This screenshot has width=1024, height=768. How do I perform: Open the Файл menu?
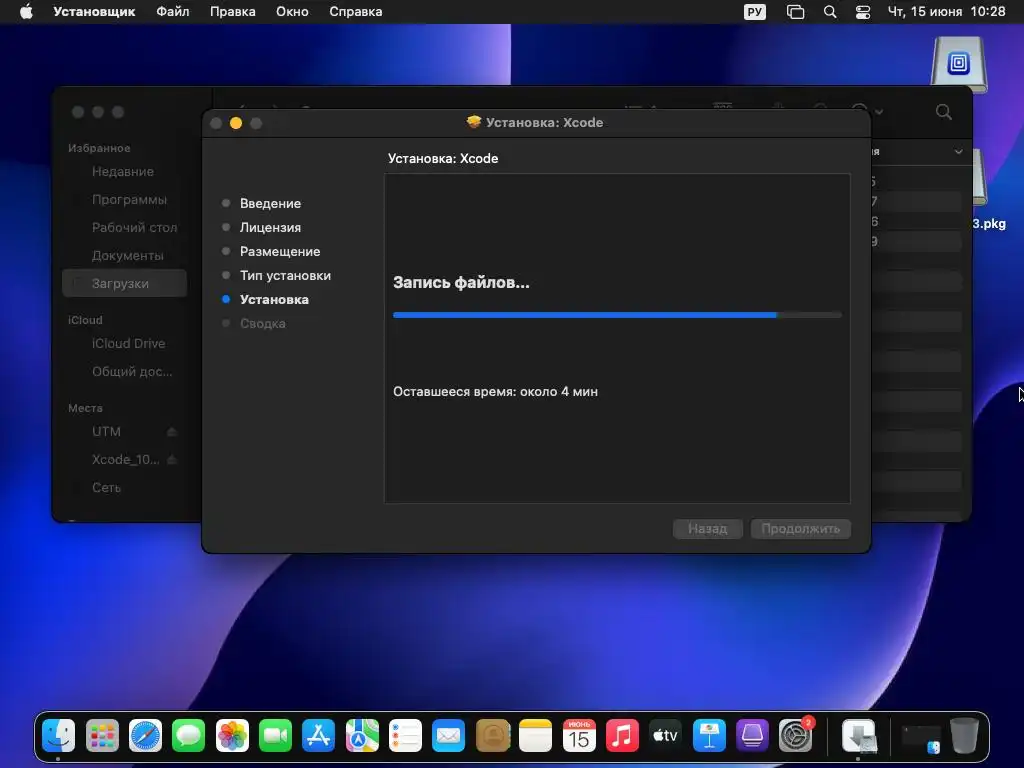coord(172,12)
